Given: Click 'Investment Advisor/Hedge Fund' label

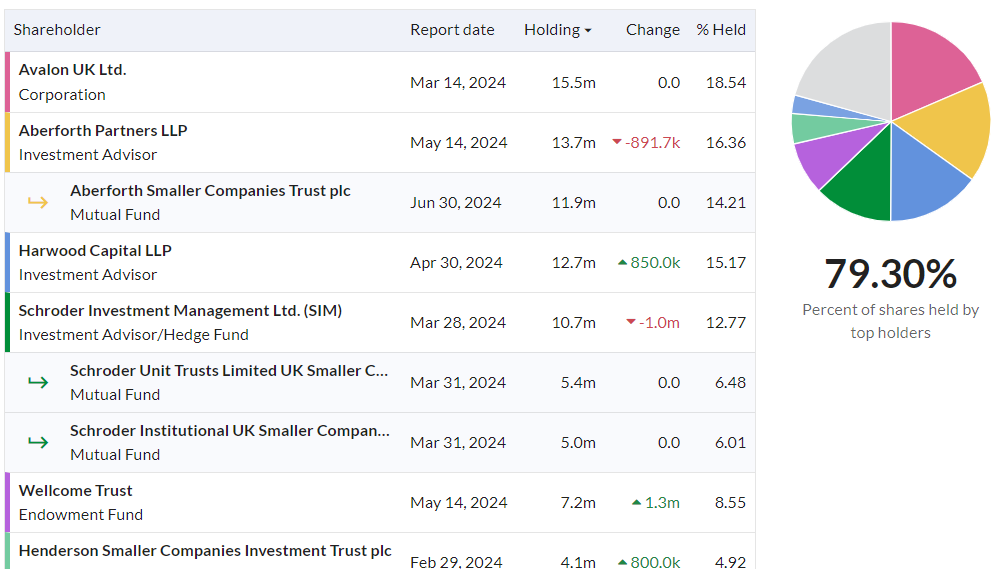Looking at the screenshot, I should (133, 334).
